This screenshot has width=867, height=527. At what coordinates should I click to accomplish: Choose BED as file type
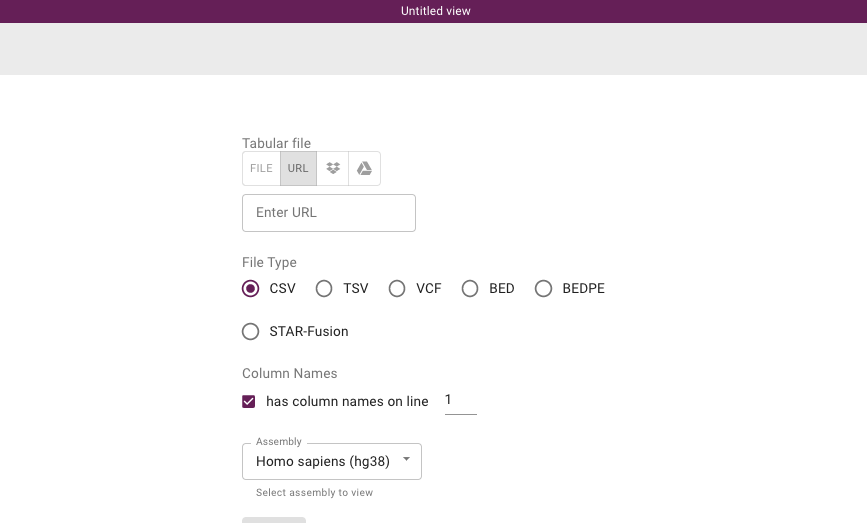470,289
